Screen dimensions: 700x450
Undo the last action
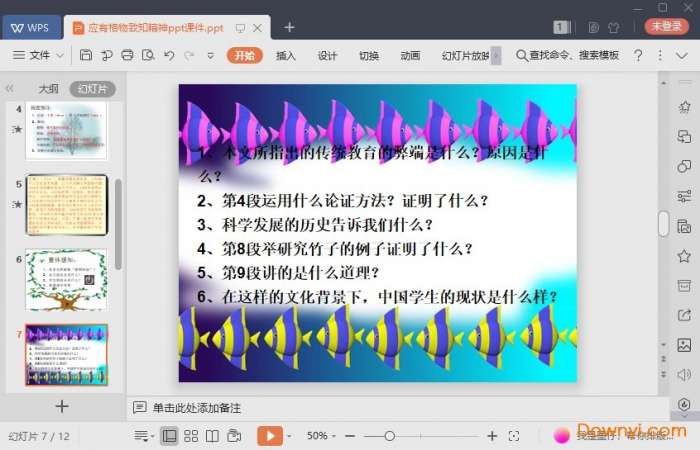[x=169, y=55]
